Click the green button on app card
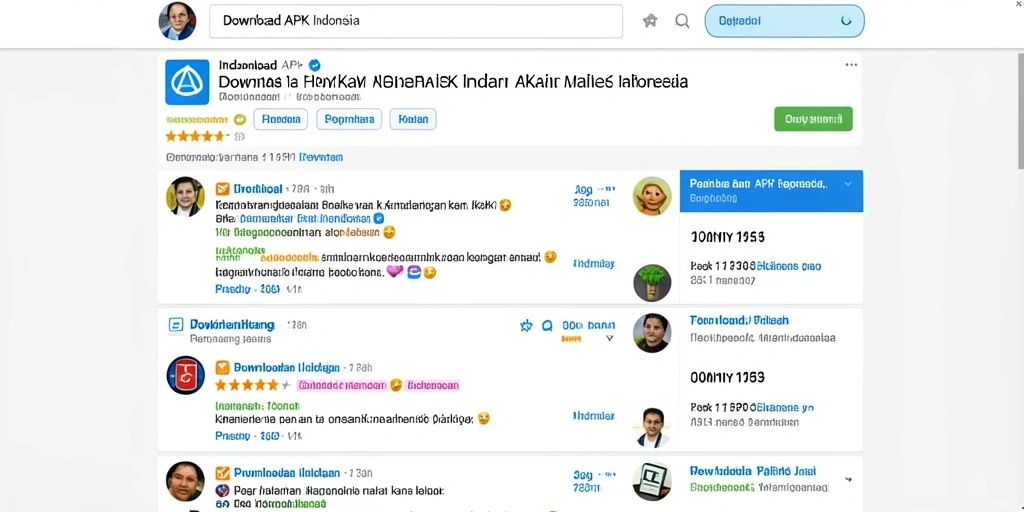 [x=813, y=119]
